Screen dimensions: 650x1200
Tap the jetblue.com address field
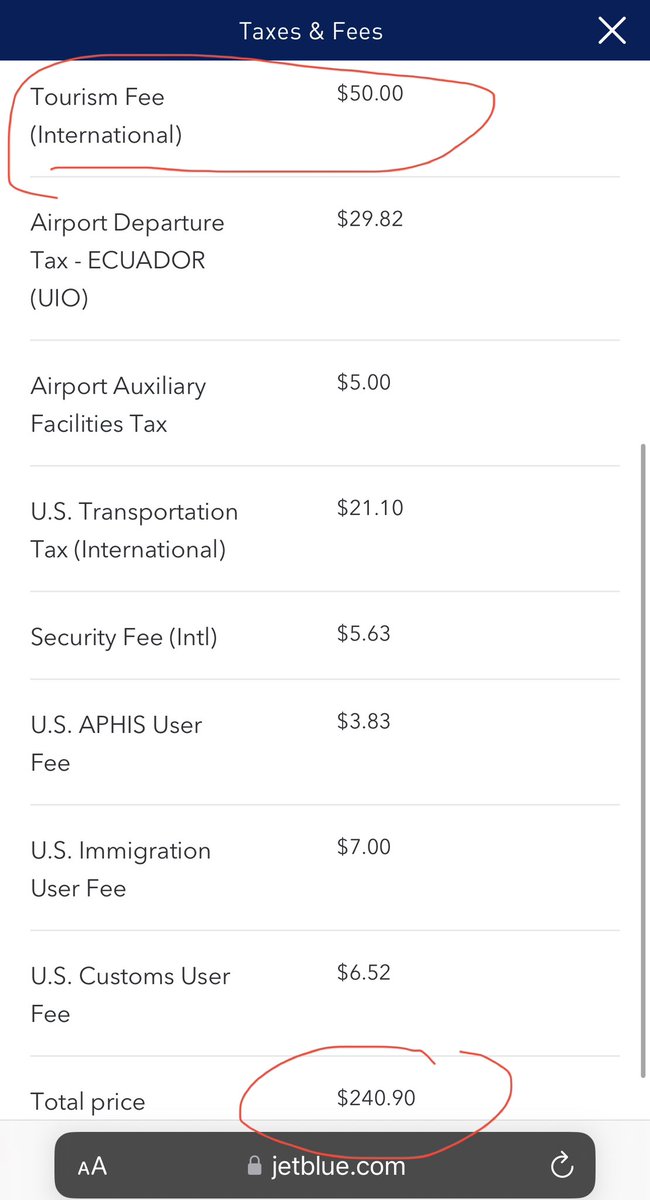coord(325,1165)
